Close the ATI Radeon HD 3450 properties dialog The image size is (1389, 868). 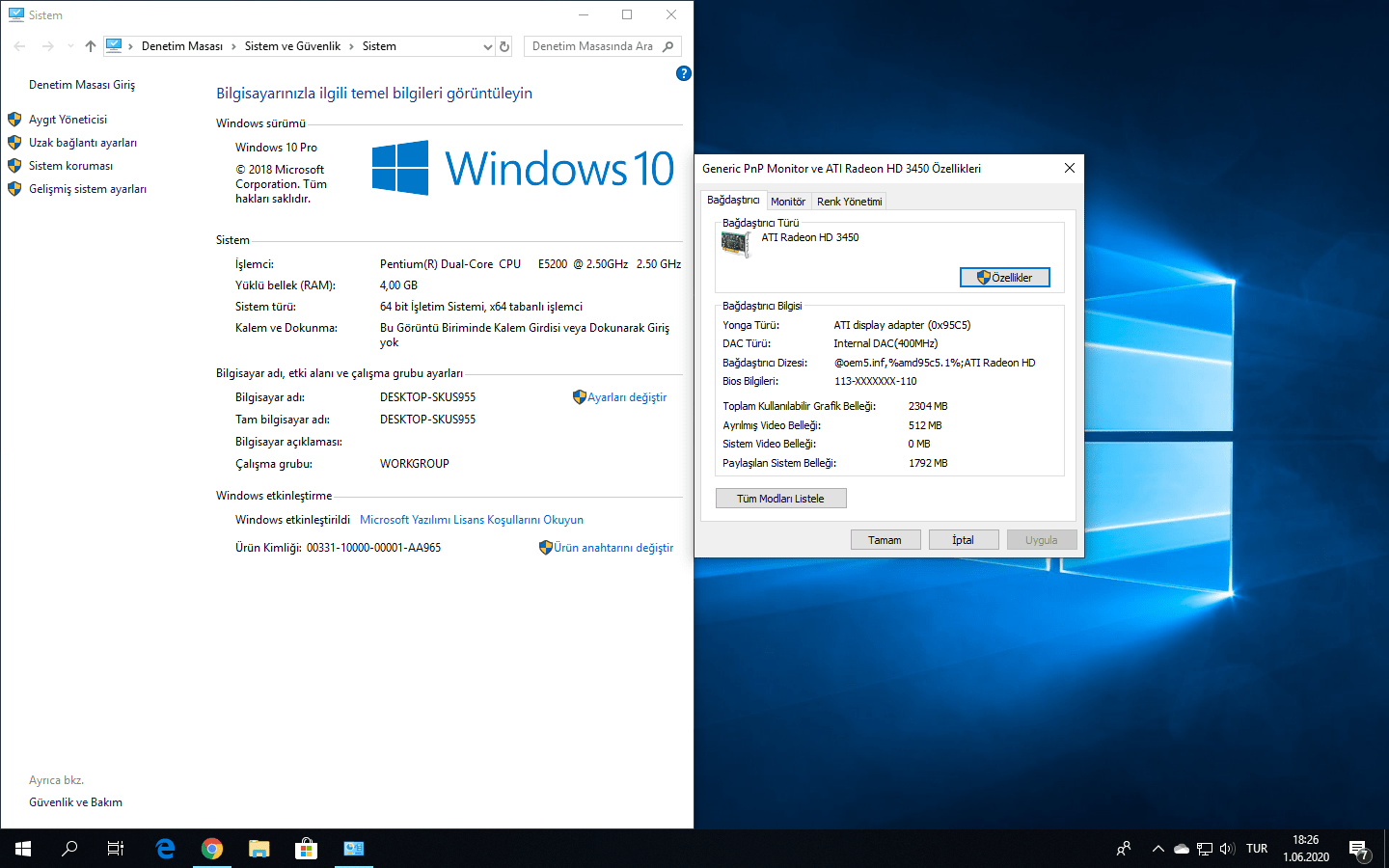coord(1070,168)
